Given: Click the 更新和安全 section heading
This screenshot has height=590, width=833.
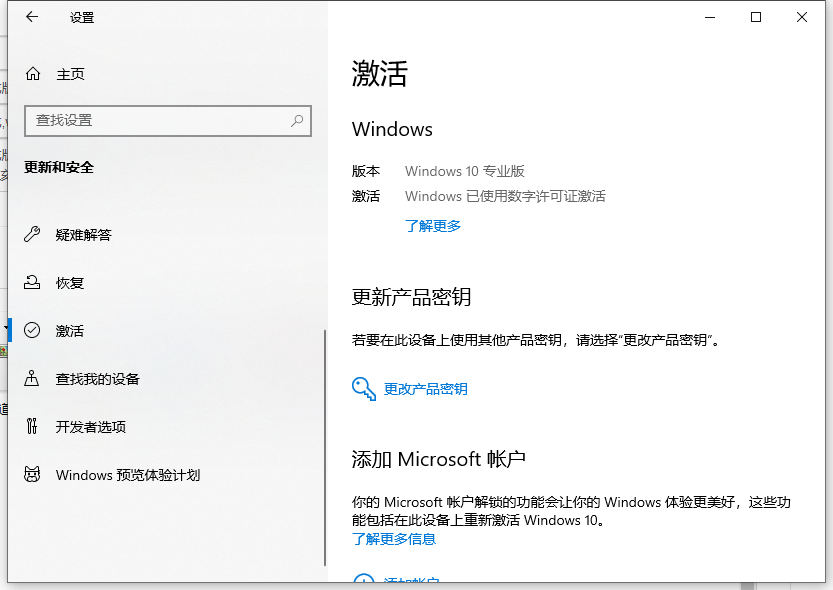Looking at the screenshot, I should click(x=59, y=167).
